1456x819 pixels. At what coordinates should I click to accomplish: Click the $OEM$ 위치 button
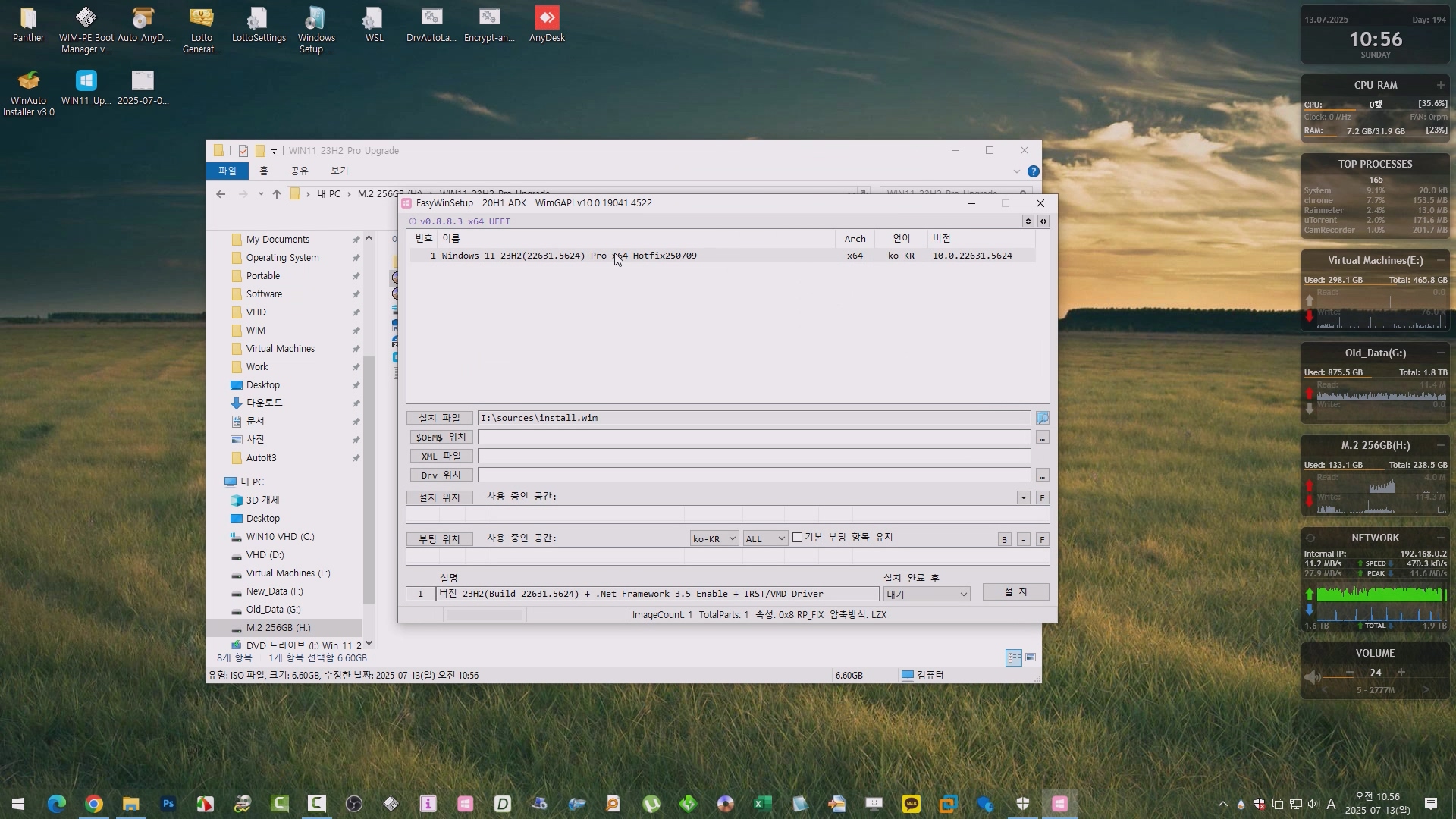pos(440,437)
